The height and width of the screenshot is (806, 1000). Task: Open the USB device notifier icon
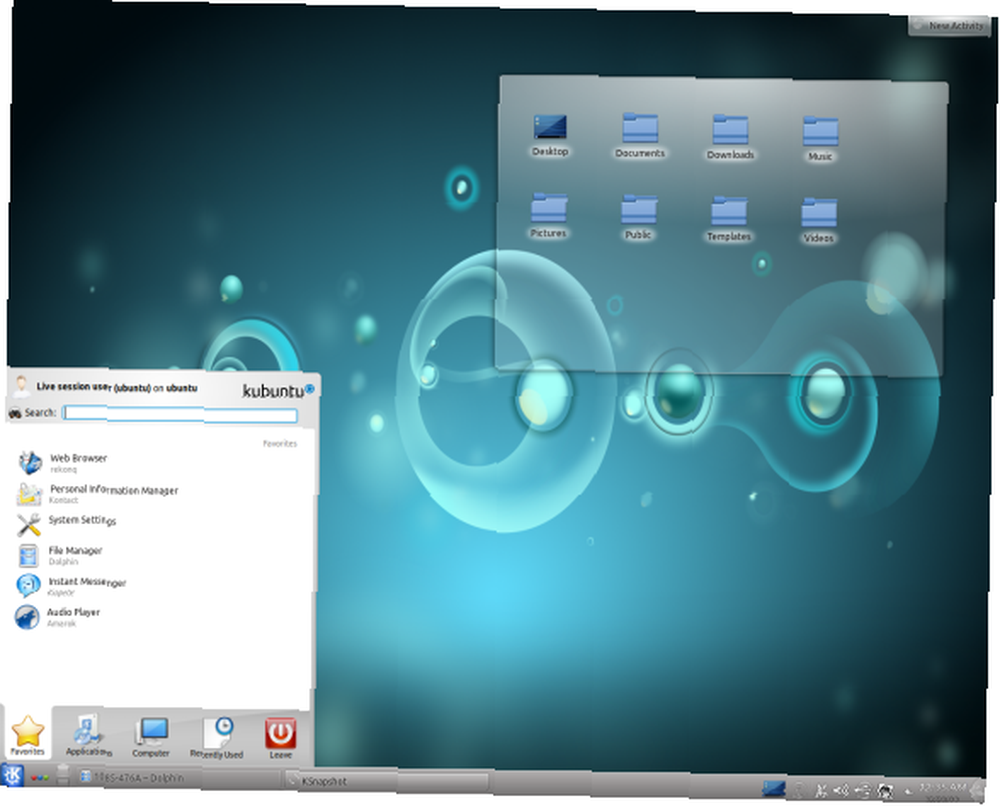click(x=863, y=791)
